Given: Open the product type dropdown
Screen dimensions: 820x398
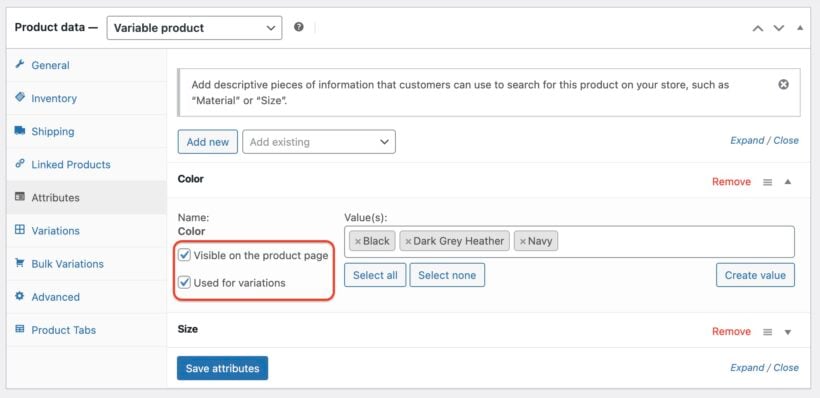Looking at the screenshot, I should (195, 28).
